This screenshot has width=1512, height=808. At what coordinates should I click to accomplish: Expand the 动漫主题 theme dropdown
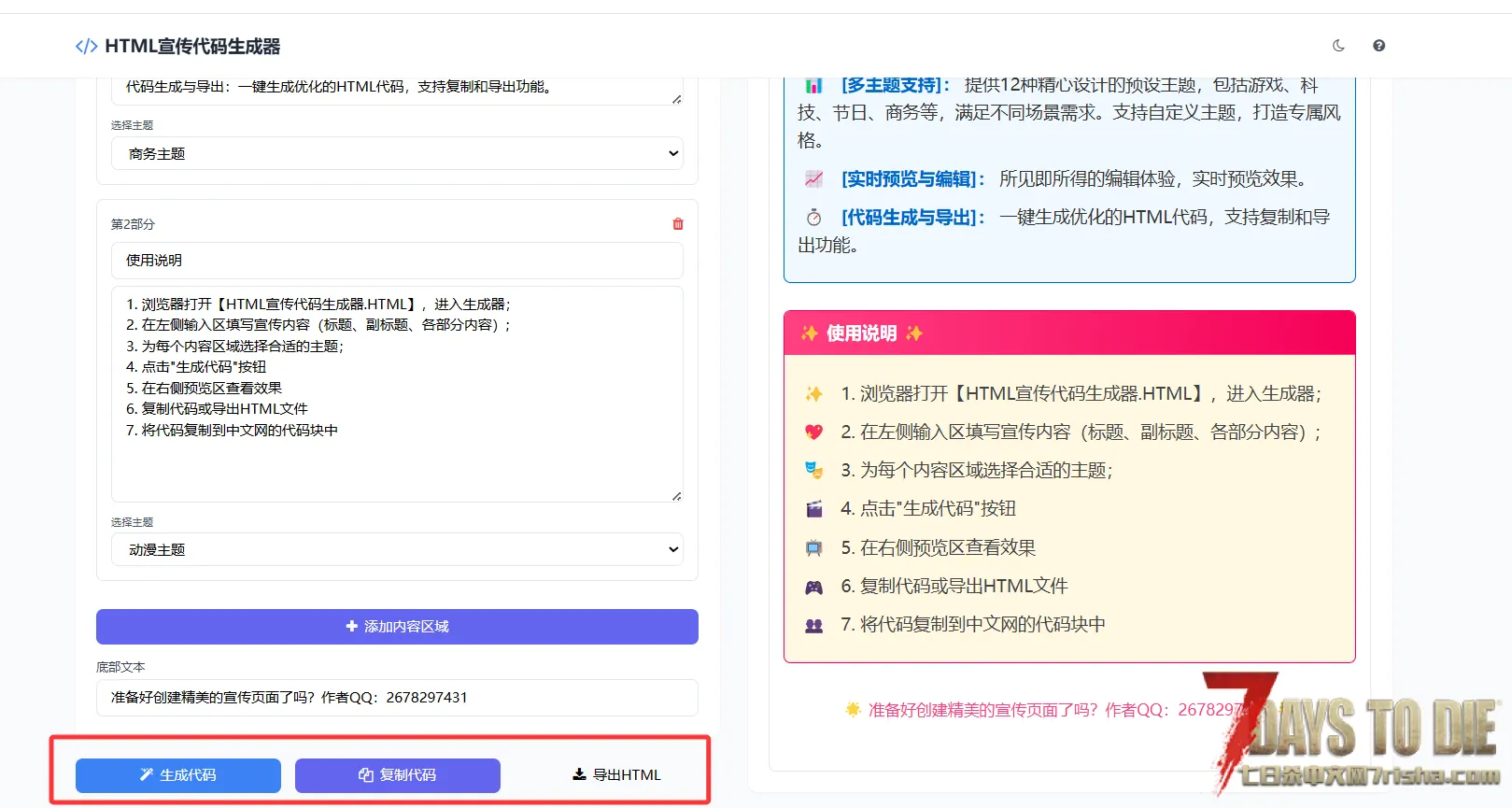[x=397, y=549]
